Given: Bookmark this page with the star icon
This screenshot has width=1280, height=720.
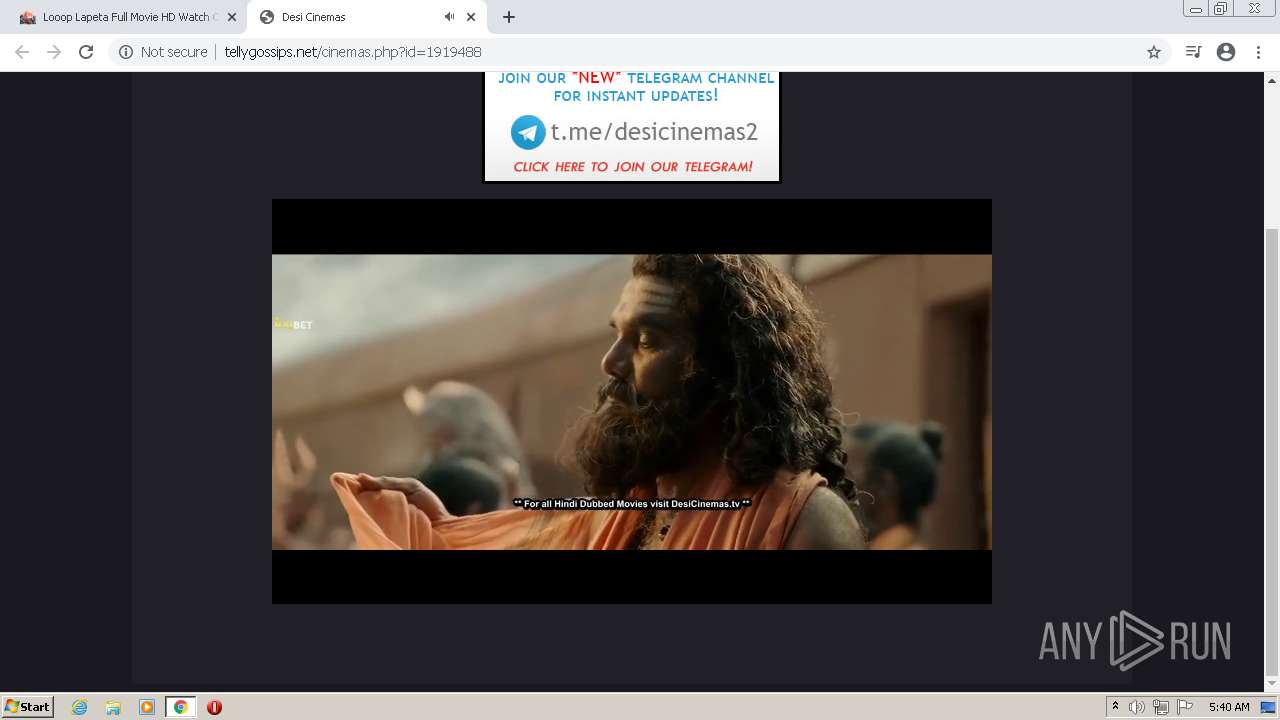Looking at the screenshot, I should (x=1154, y=52).
